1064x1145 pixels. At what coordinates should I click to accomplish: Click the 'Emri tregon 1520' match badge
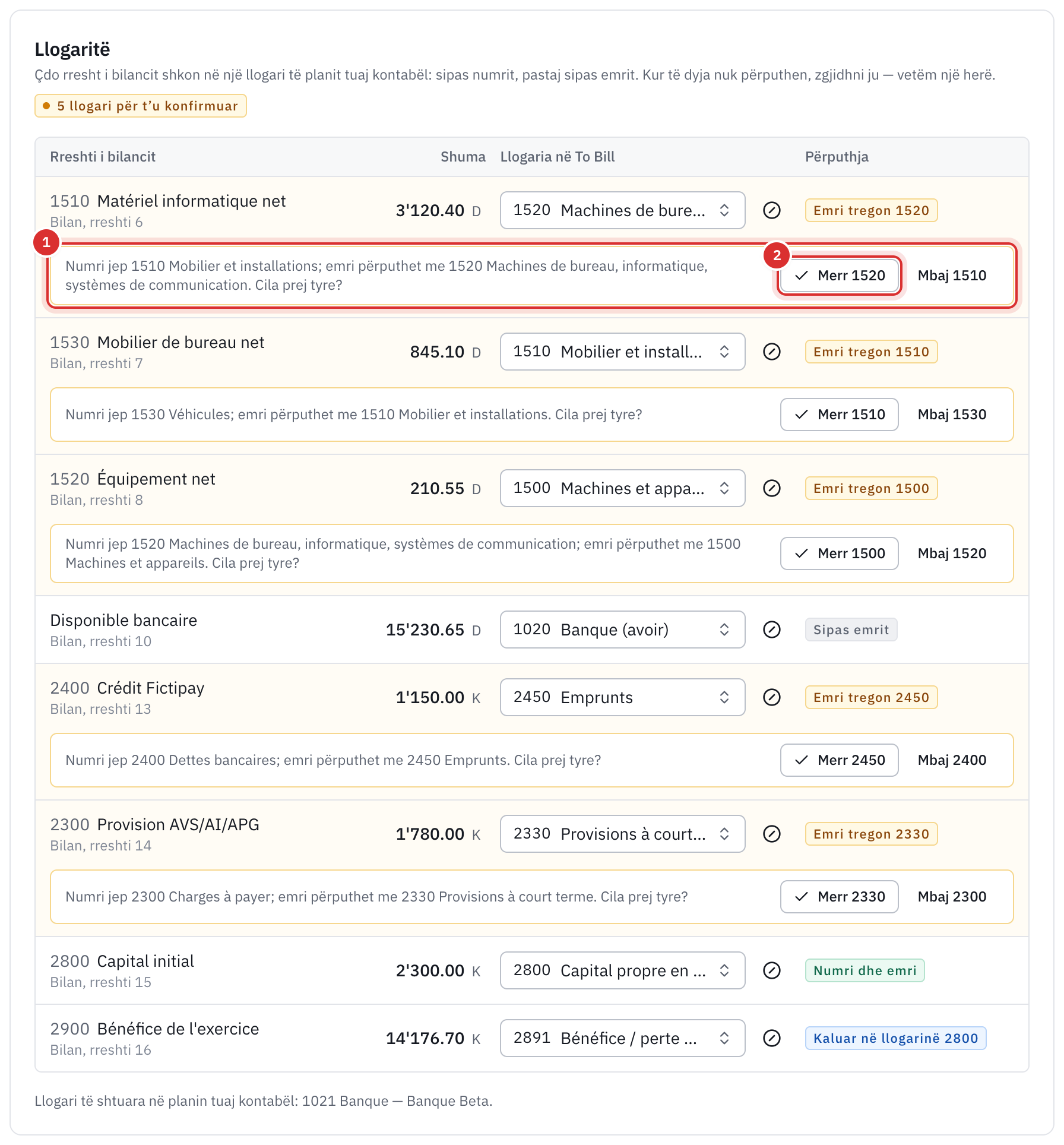coord(871,210)
